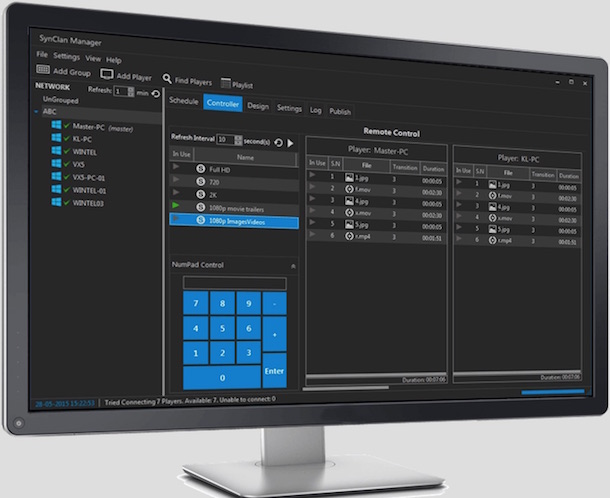Click the reload icon next to second(s)
610x498 pixels.
coord(278,142)
